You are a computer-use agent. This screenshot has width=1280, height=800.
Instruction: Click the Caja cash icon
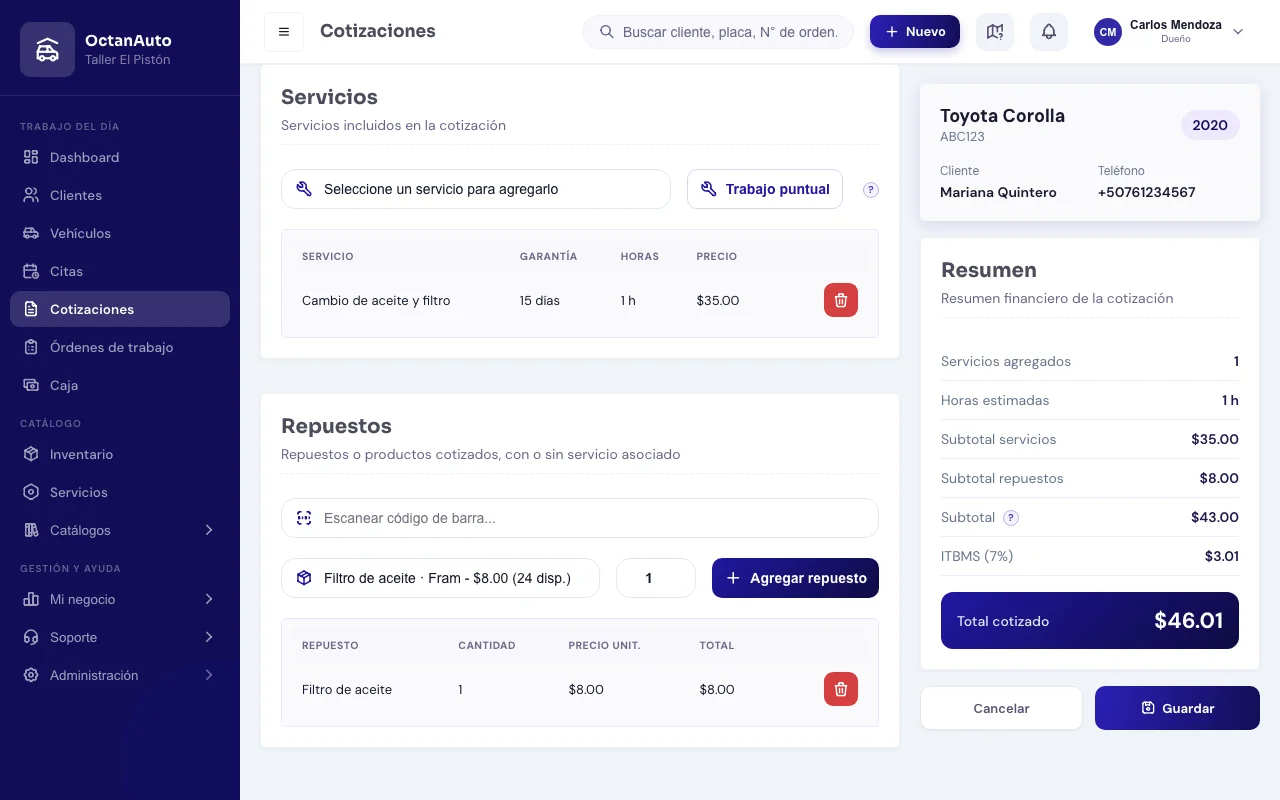click(x=31, y=385)
